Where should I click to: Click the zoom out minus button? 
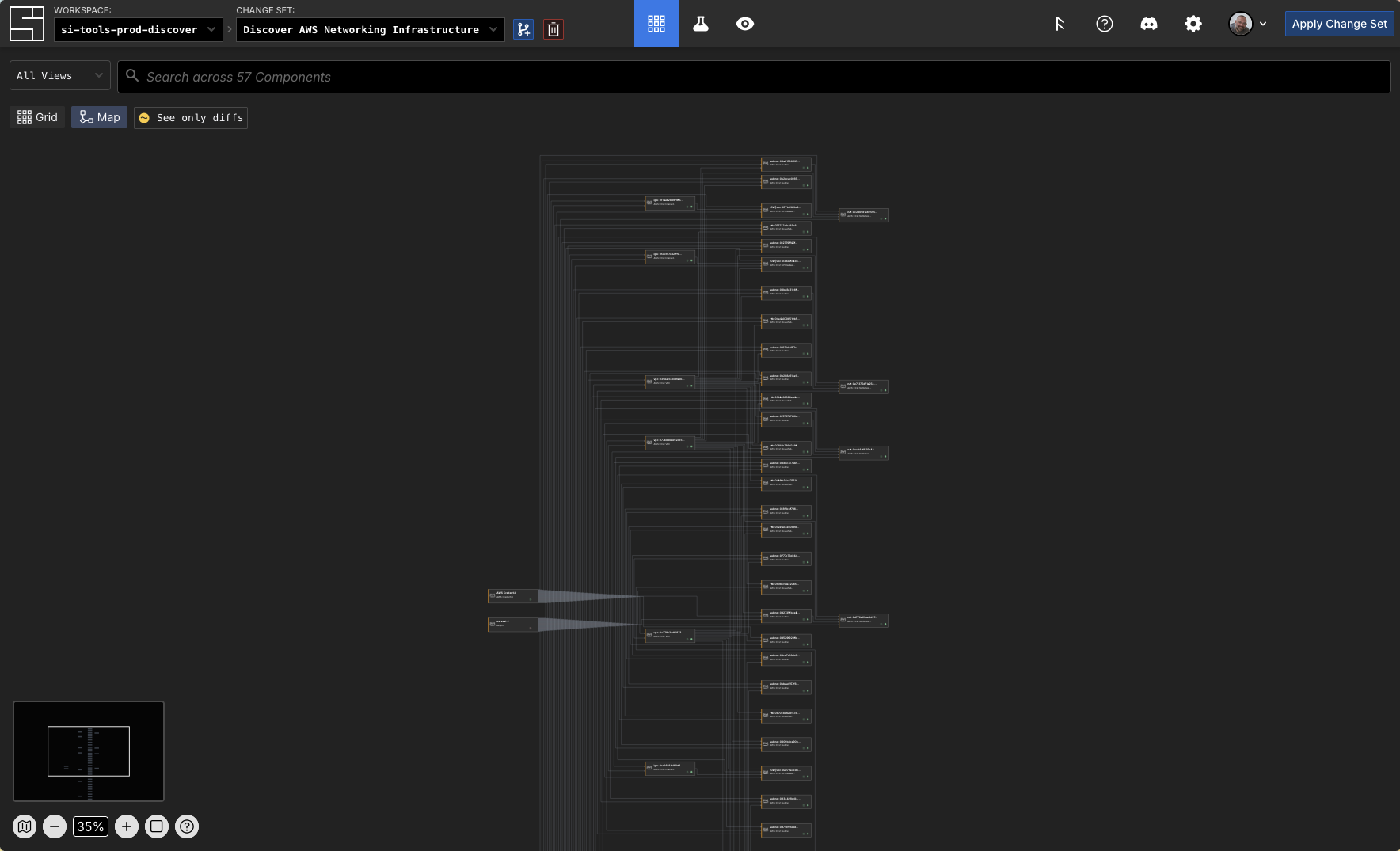pos(55,826)
